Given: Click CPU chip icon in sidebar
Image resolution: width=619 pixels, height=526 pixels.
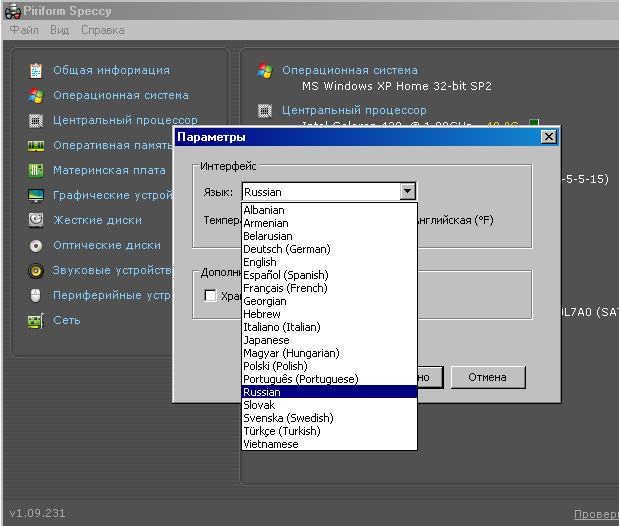Looking at the screenshot, I should 36,120.
